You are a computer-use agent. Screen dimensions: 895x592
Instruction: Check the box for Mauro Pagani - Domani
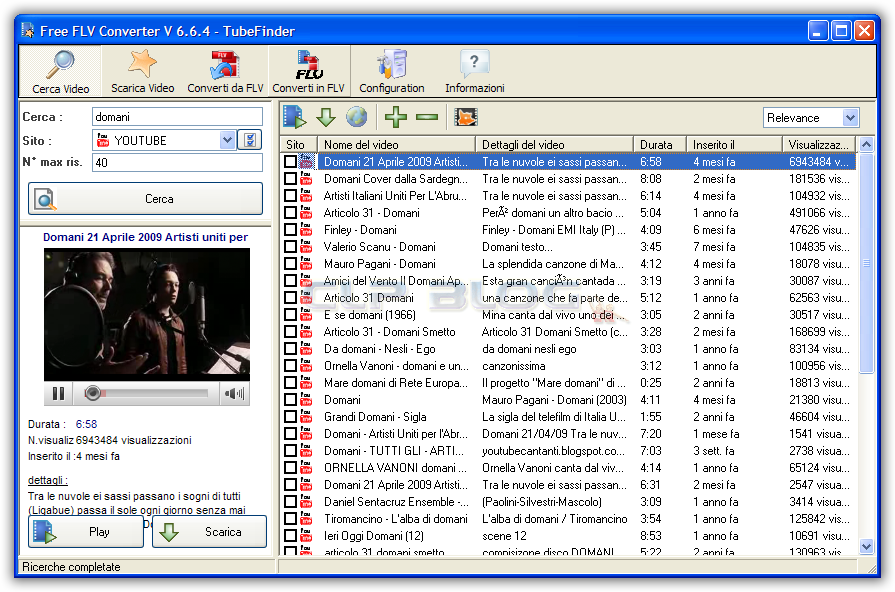(290, 264)
